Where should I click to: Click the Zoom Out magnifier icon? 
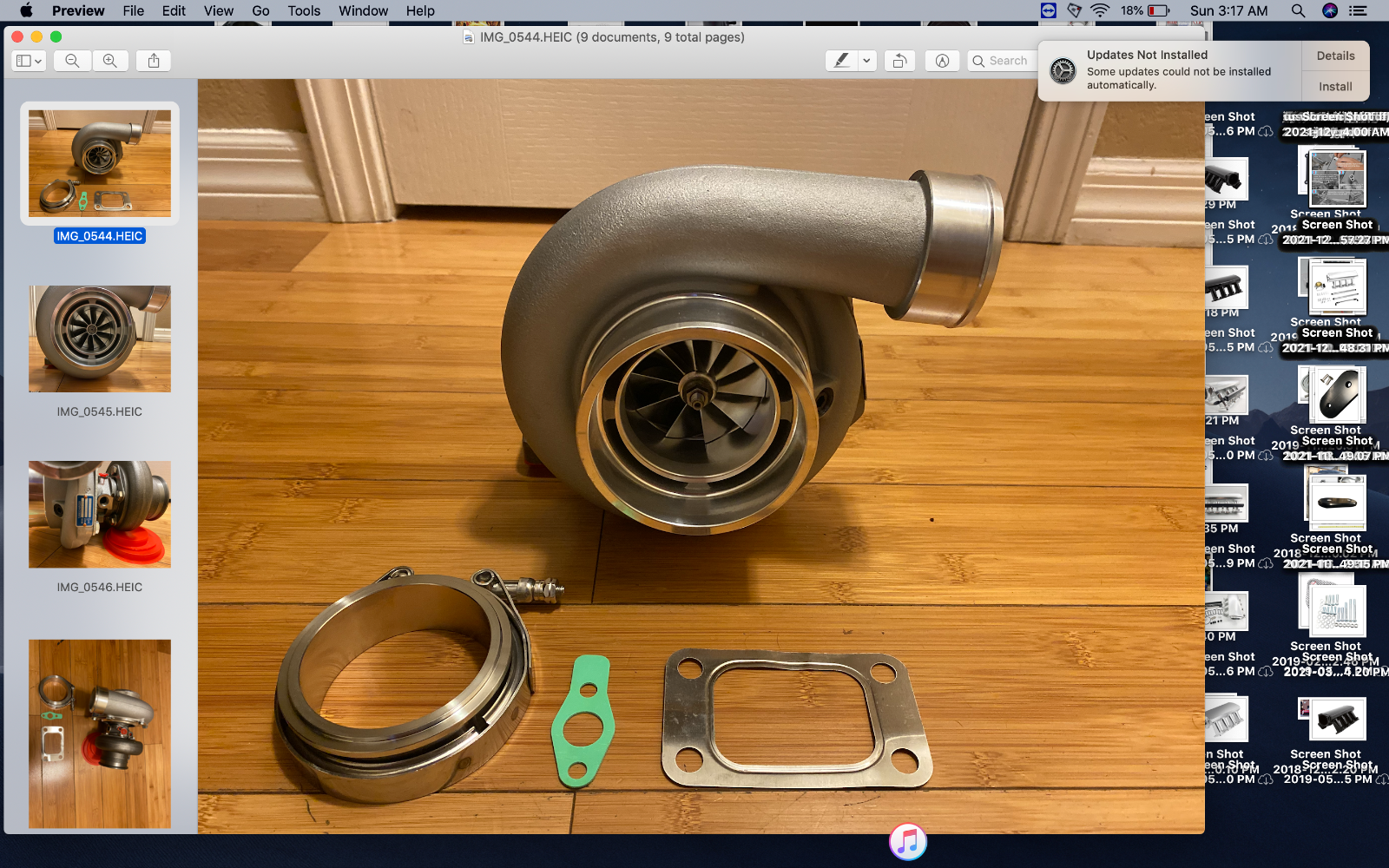click(x=72, y=61)
